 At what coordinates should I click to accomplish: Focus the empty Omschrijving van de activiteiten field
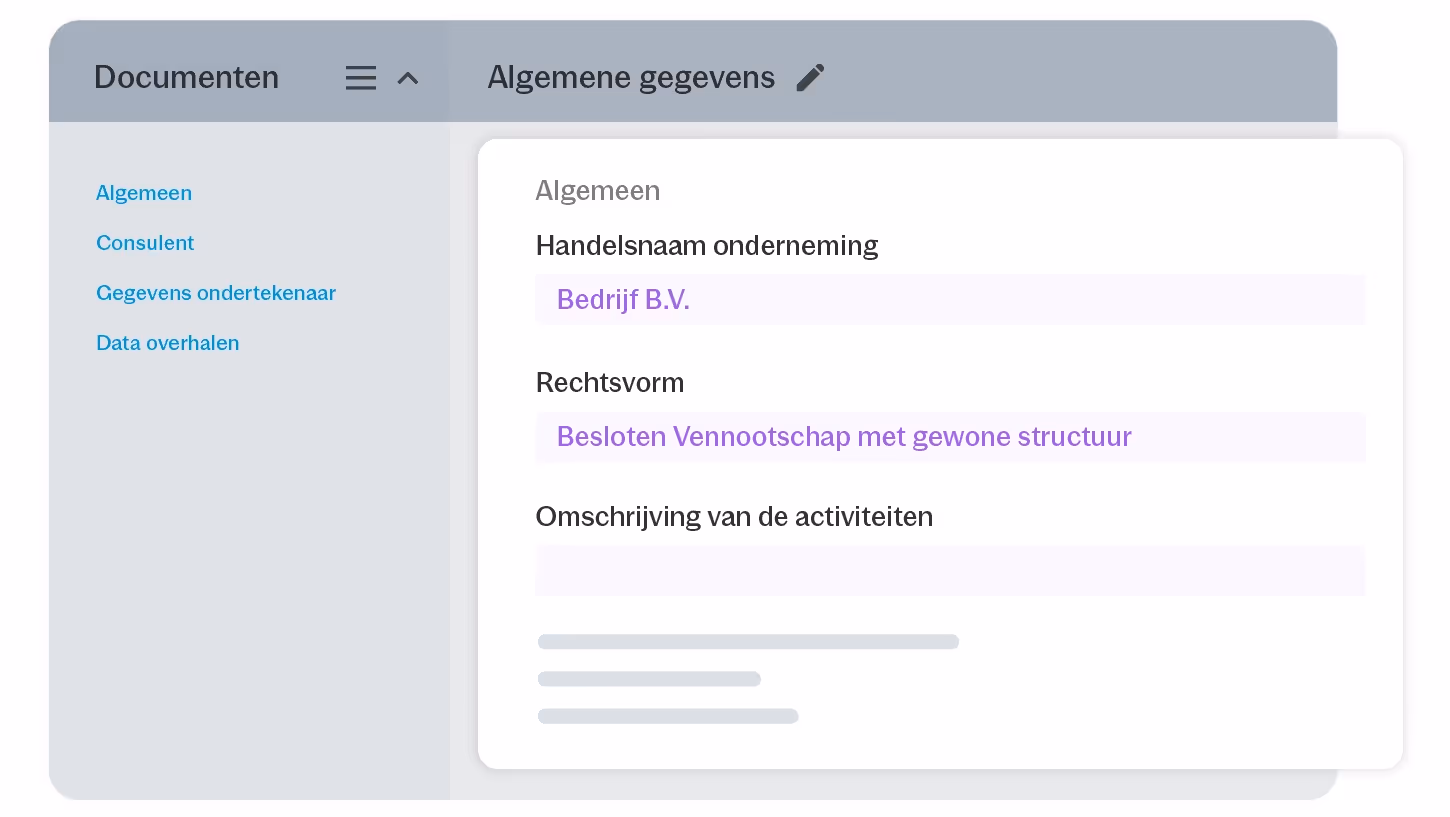coord(950,571)
